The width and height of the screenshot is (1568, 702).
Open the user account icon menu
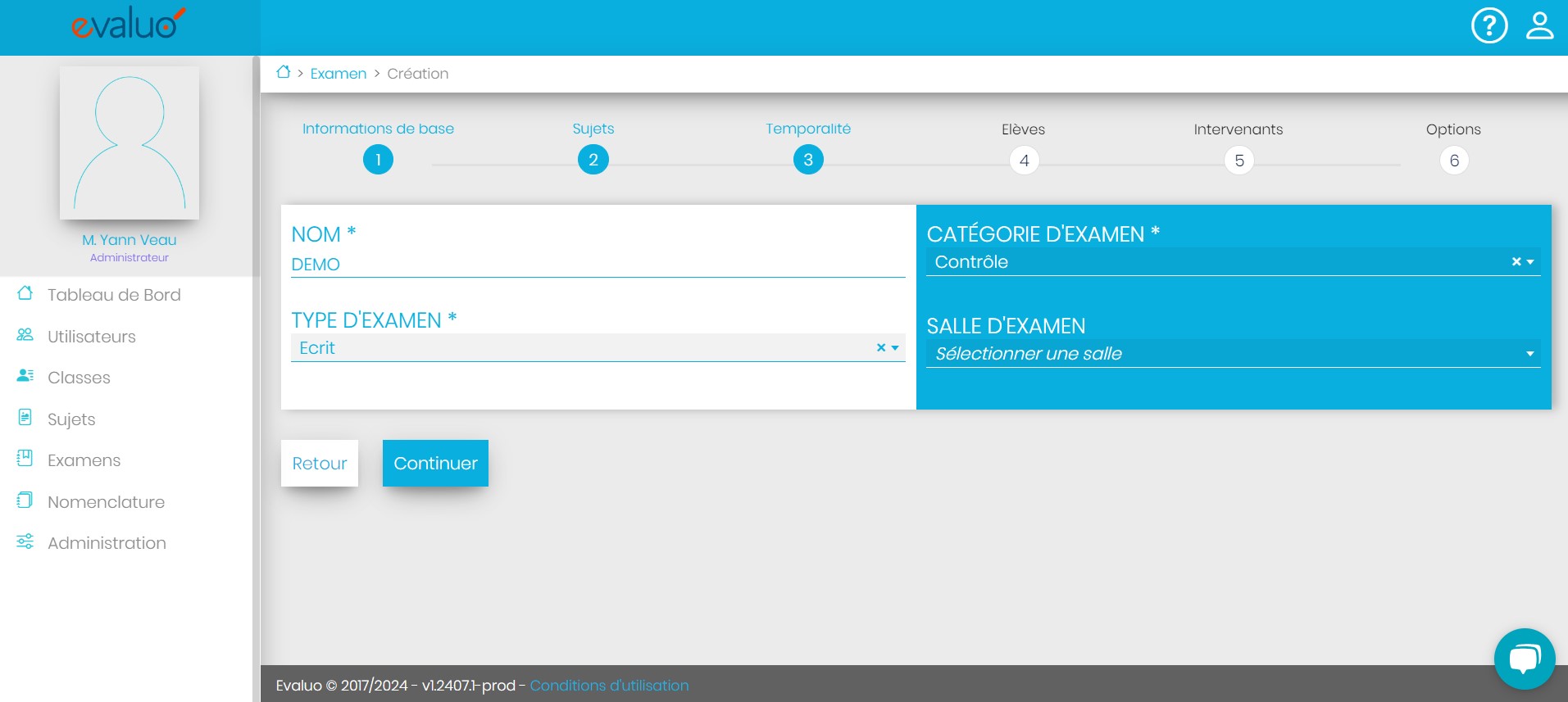point(1539,25)
